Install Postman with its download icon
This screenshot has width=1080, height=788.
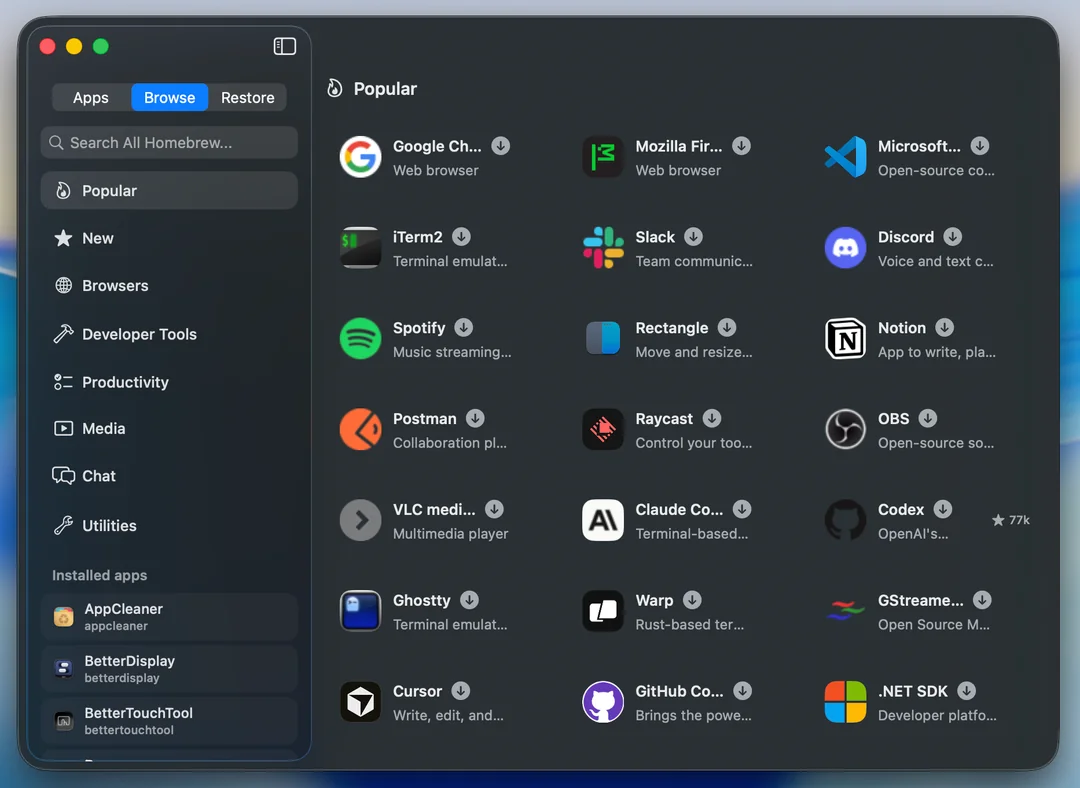(x=475, y=419)
